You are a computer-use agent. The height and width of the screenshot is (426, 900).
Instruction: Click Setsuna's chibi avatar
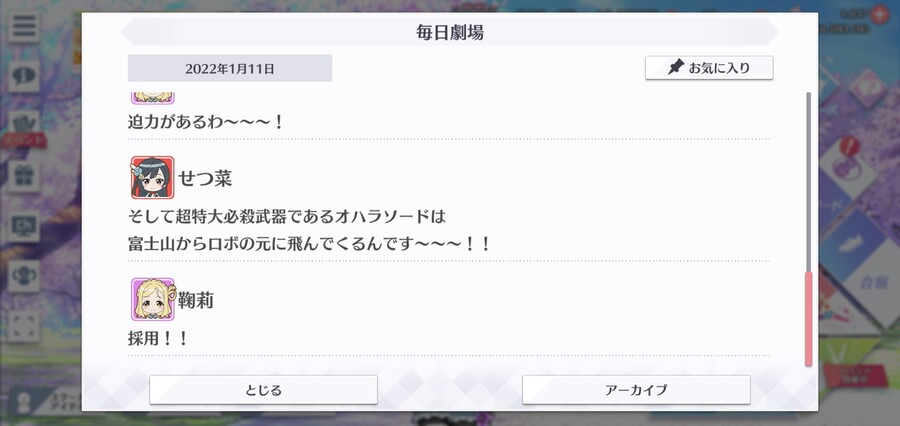pyautogui.click(x=152, y=177)
